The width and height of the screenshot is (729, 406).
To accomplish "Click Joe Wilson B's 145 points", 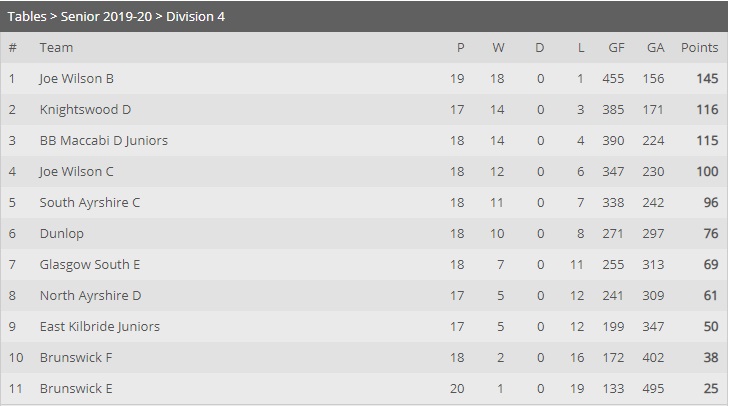I will tap(707, 79).
